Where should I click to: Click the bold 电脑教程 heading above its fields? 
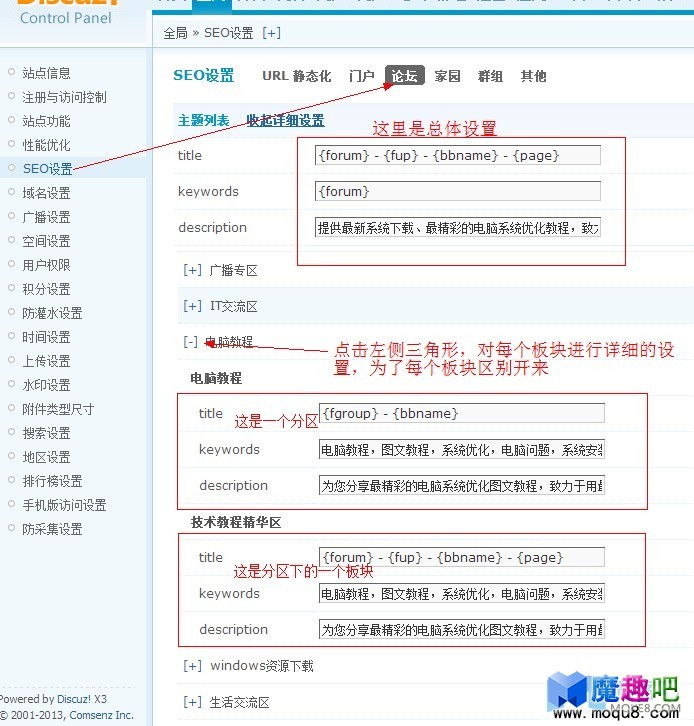[x=216, y=378]
